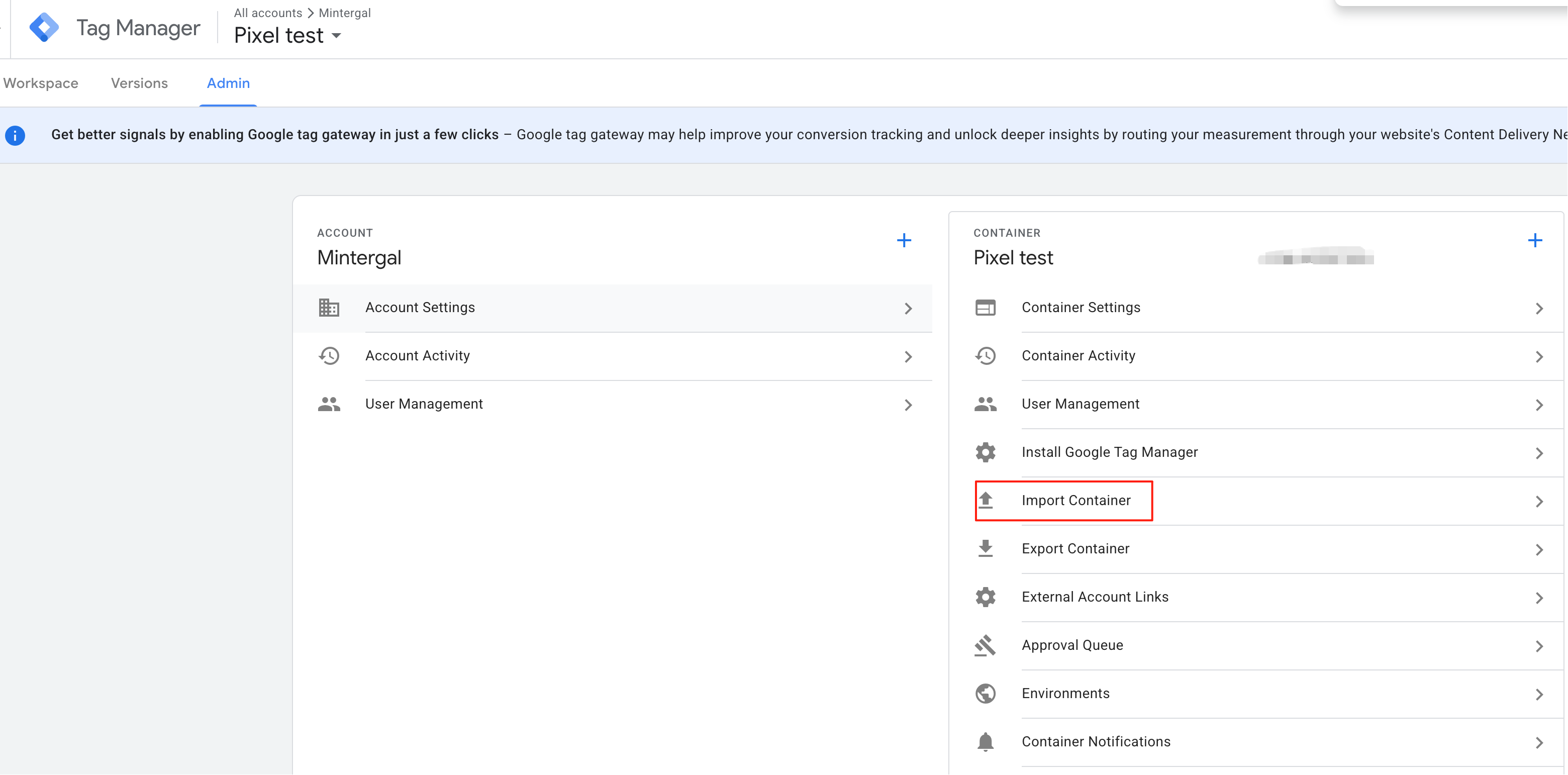Image resolution: width=1568 pixels, height=775 pixels.
Task: Expand Export Container via its chevron
Action: pos(1539,550)
